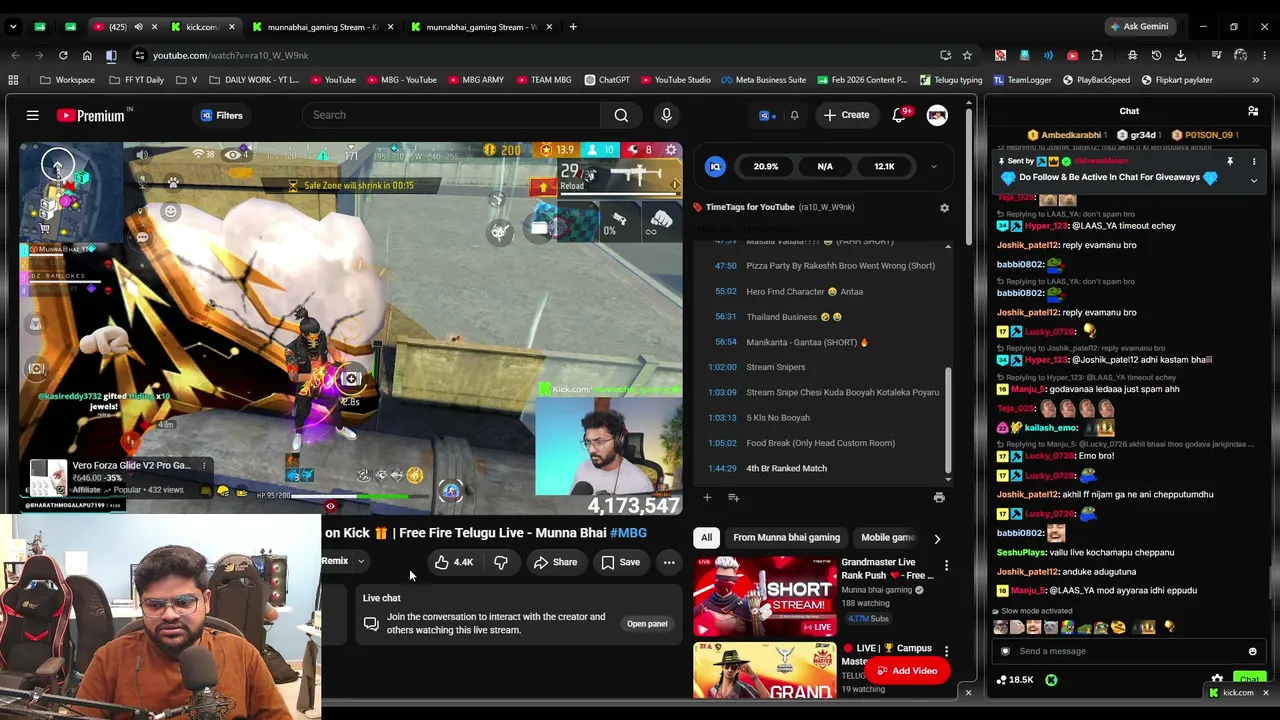Open the YouTube account avatar menu
The width and height of the screenshot is (1280, 720).
coord(937,115)
